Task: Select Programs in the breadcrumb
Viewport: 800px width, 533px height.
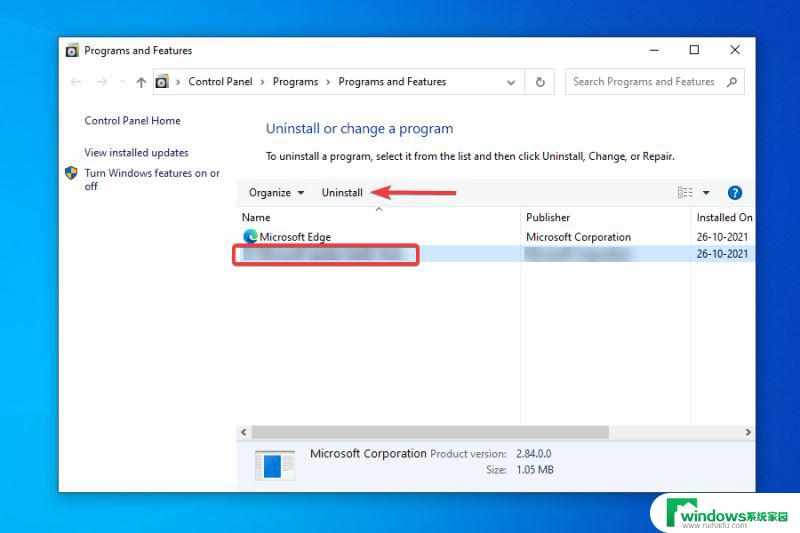Action: point(295,82)
